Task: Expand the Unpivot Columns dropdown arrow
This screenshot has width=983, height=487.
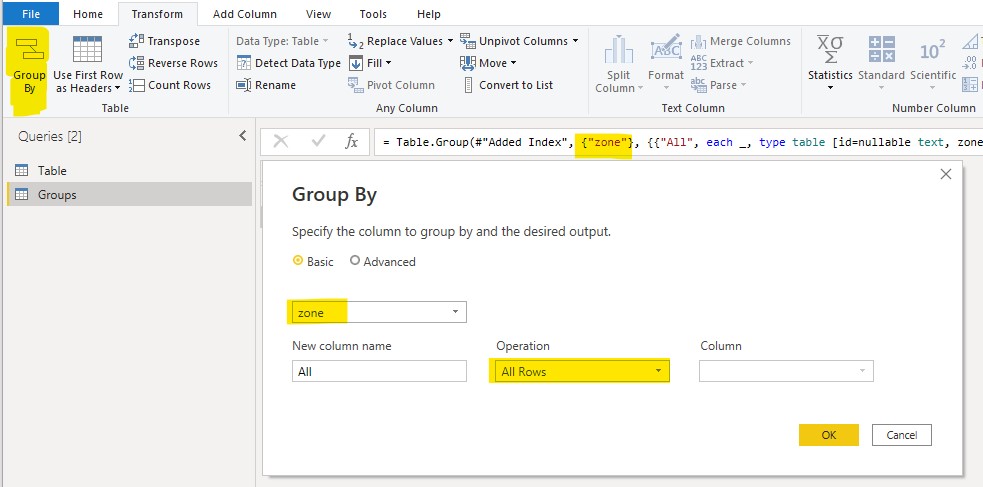Action: coord(574,41)
